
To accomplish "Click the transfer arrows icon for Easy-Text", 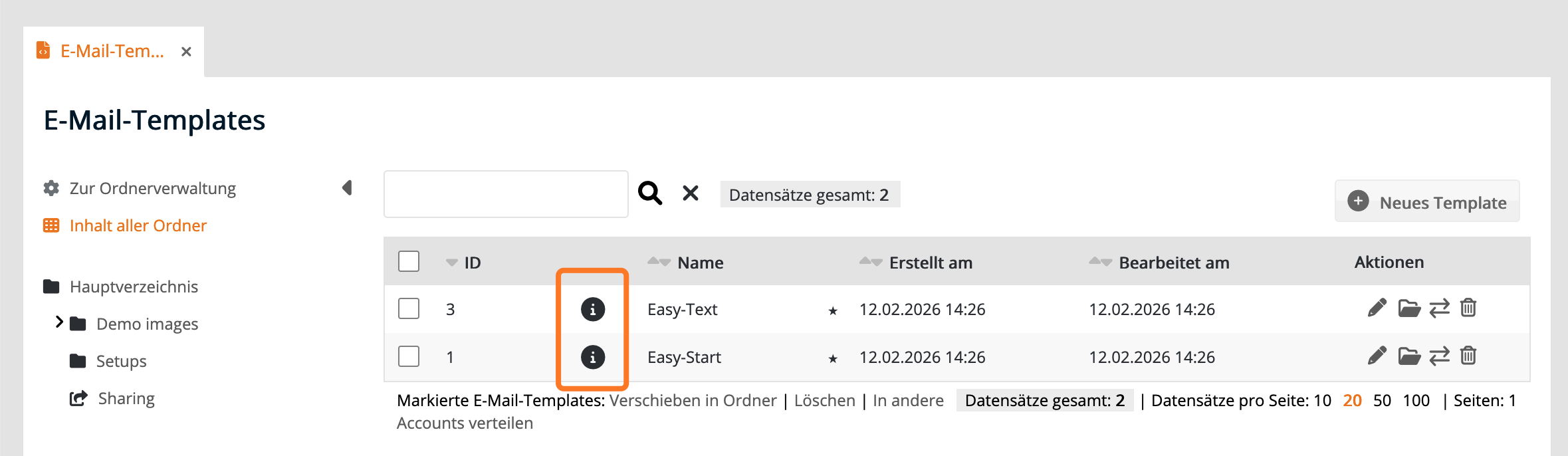I will [x=1439, y=308].
